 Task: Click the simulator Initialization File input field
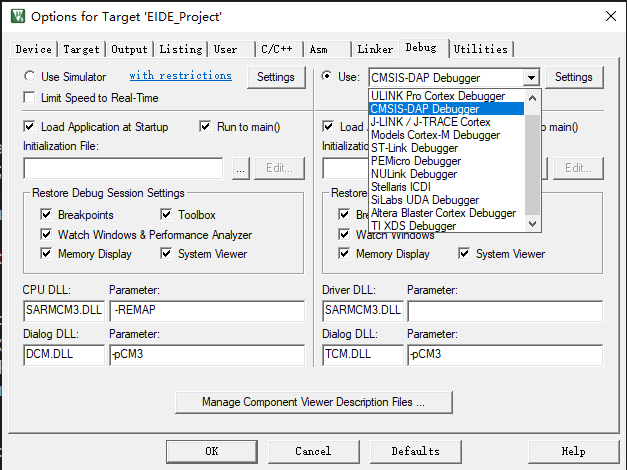(x=123, y=168)
